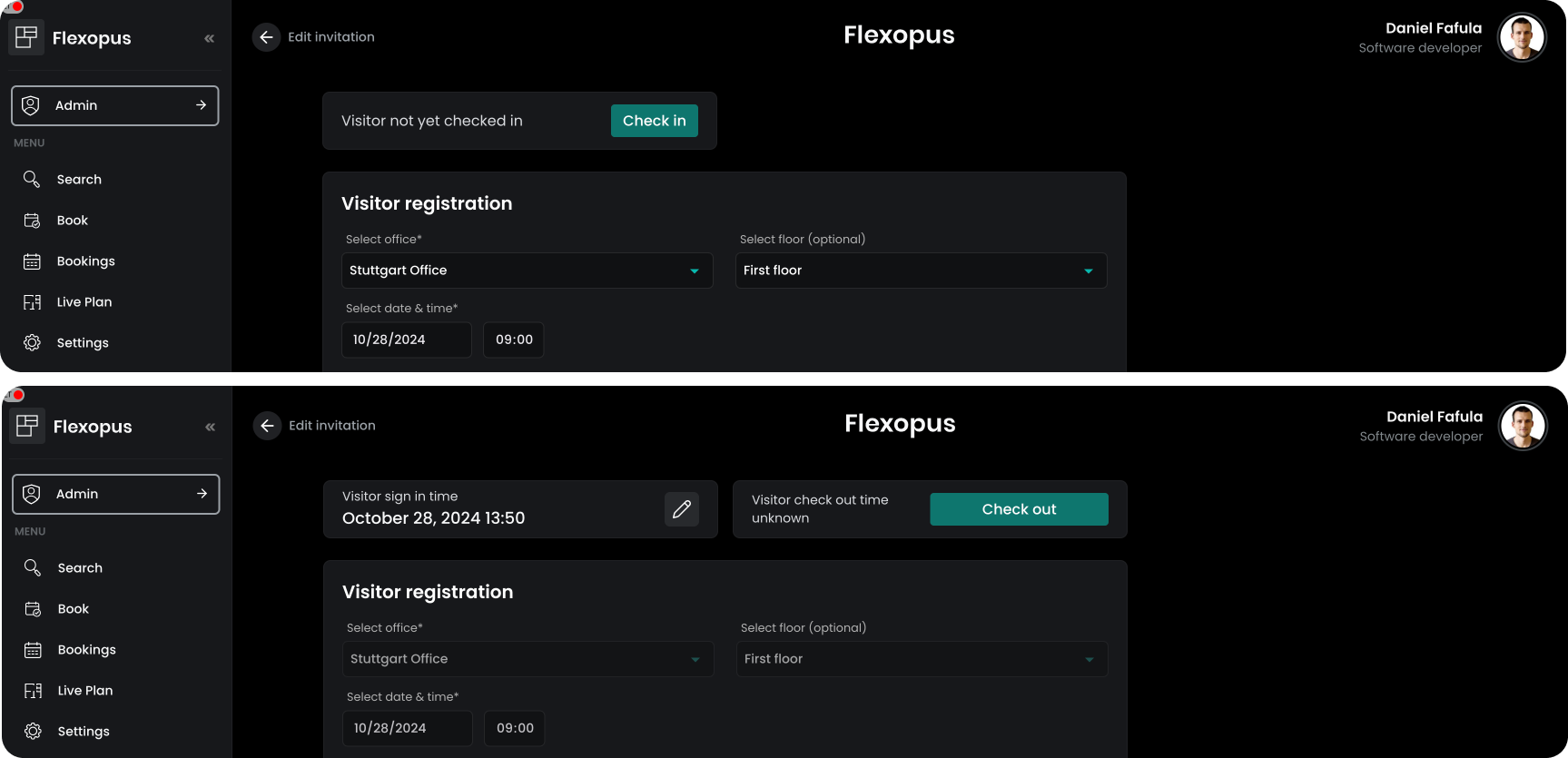Open Daniel Fafula's profile avatar in the upper header
The height and width of the screenshot is (758, 1568).
pyautogui.click(x=1522, y=37)
